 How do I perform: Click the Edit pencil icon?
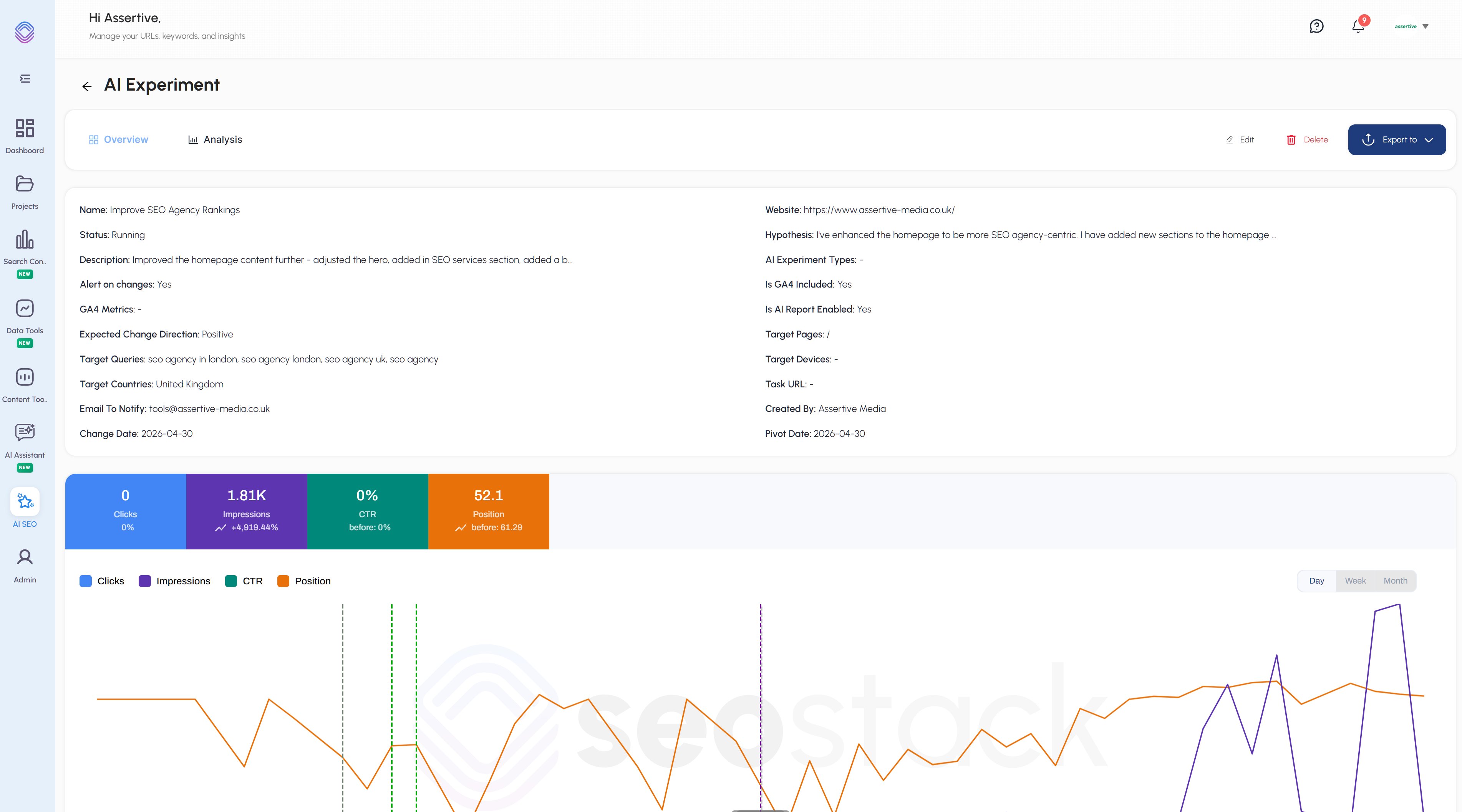point(1229,140)
